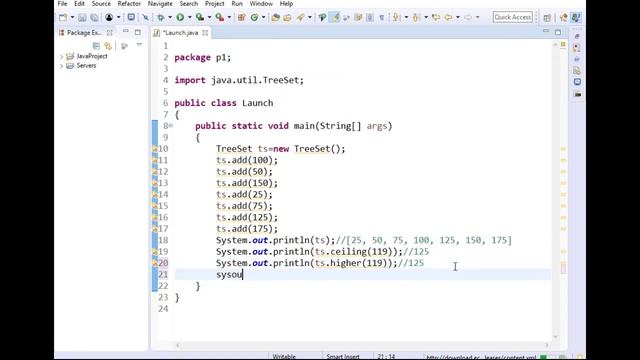Click the New Java Class icon
This screenshot has width=640, height=360.
click(x=254, y=18)
